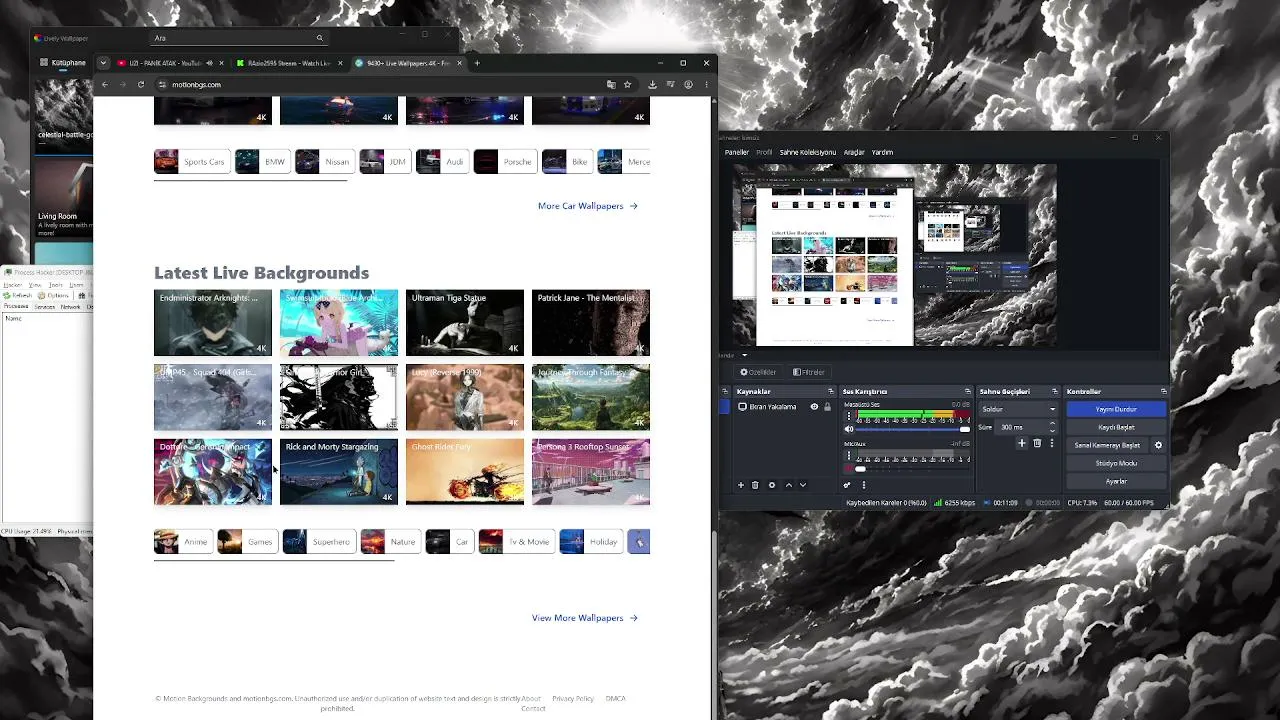Screen dimensions: 1280x720
Task: Open Chrome tab search chevron
Action: pos(103,63)
